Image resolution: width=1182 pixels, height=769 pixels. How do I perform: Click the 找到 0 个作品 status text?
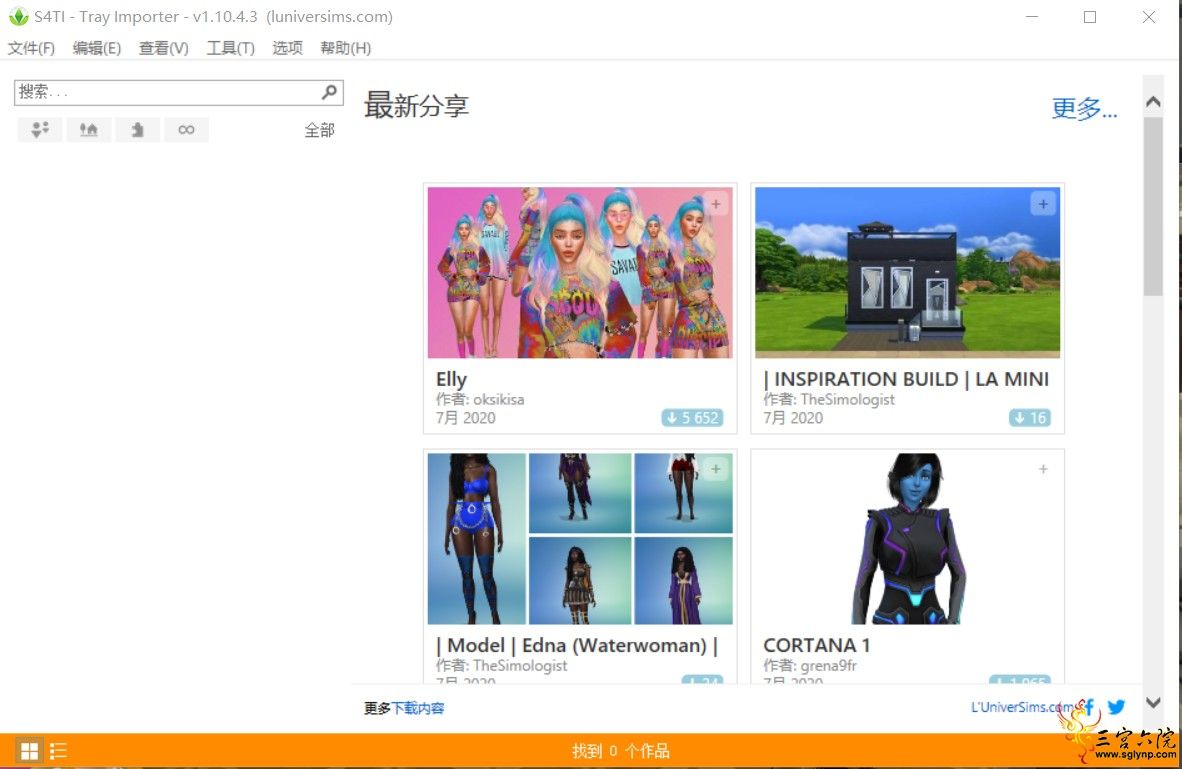click(620, 751)
